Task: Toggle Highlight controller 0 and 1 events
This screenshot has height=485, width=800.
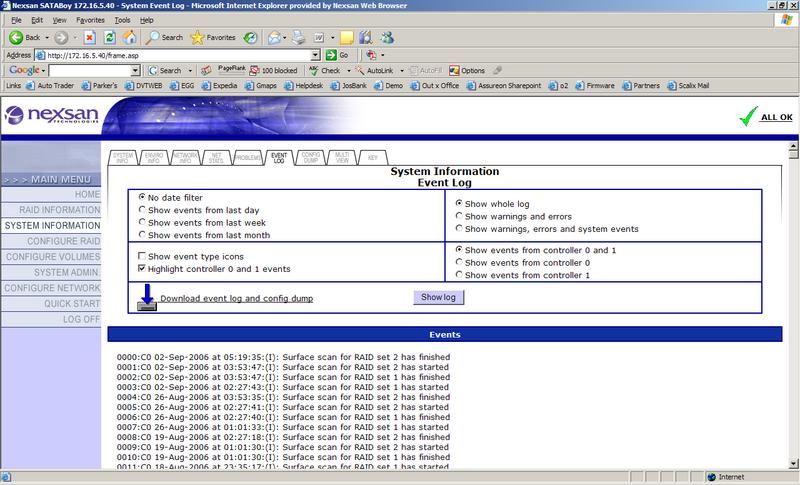Action: click(x=142, y=268)
